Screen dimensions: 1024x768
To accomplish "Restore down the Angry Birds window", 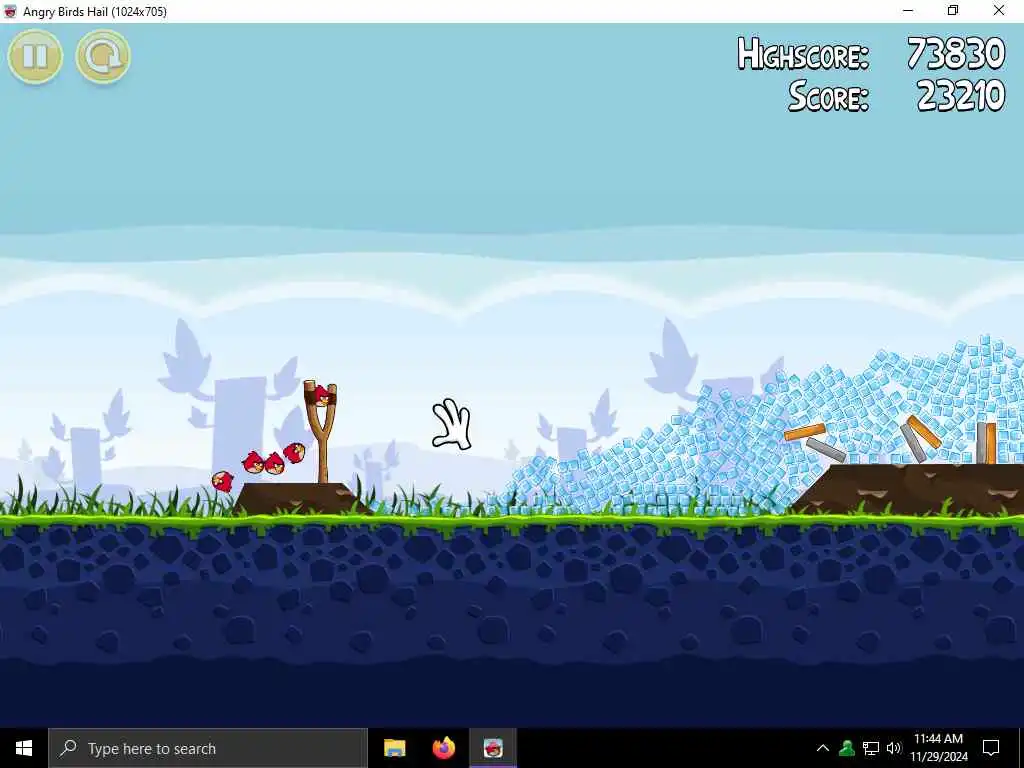I will [x=953, y=11].
